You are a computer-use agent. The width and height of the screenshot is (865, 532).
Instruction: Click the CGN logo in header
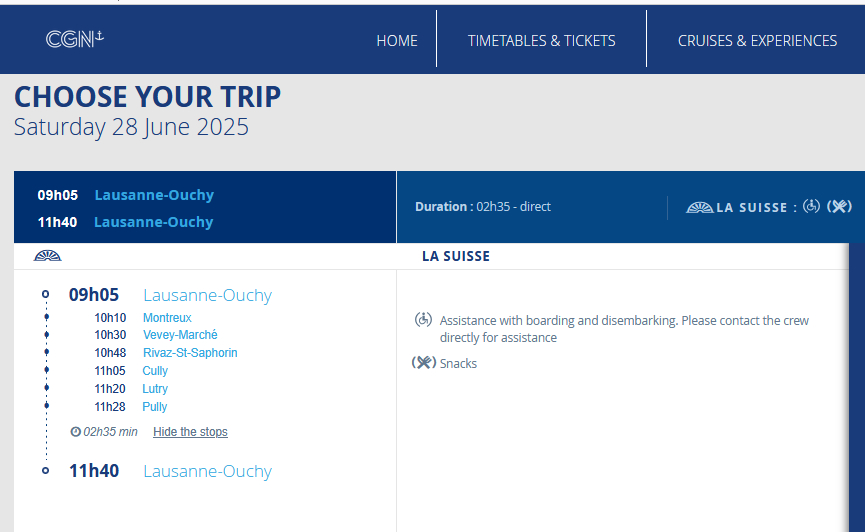[74, 39]
